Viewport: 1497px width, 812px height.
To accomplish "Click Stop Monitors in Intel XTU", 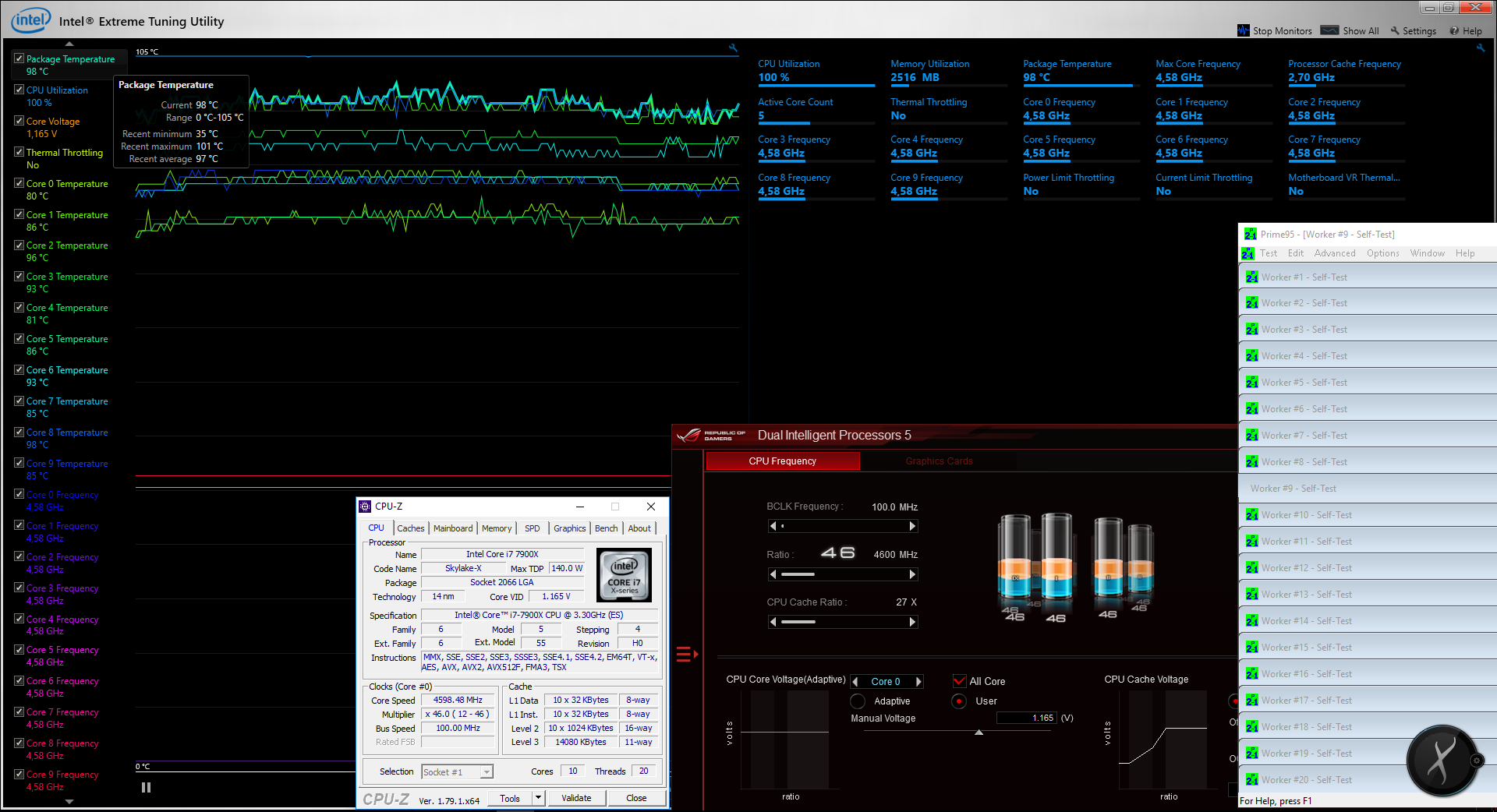I will (1275, 30).
